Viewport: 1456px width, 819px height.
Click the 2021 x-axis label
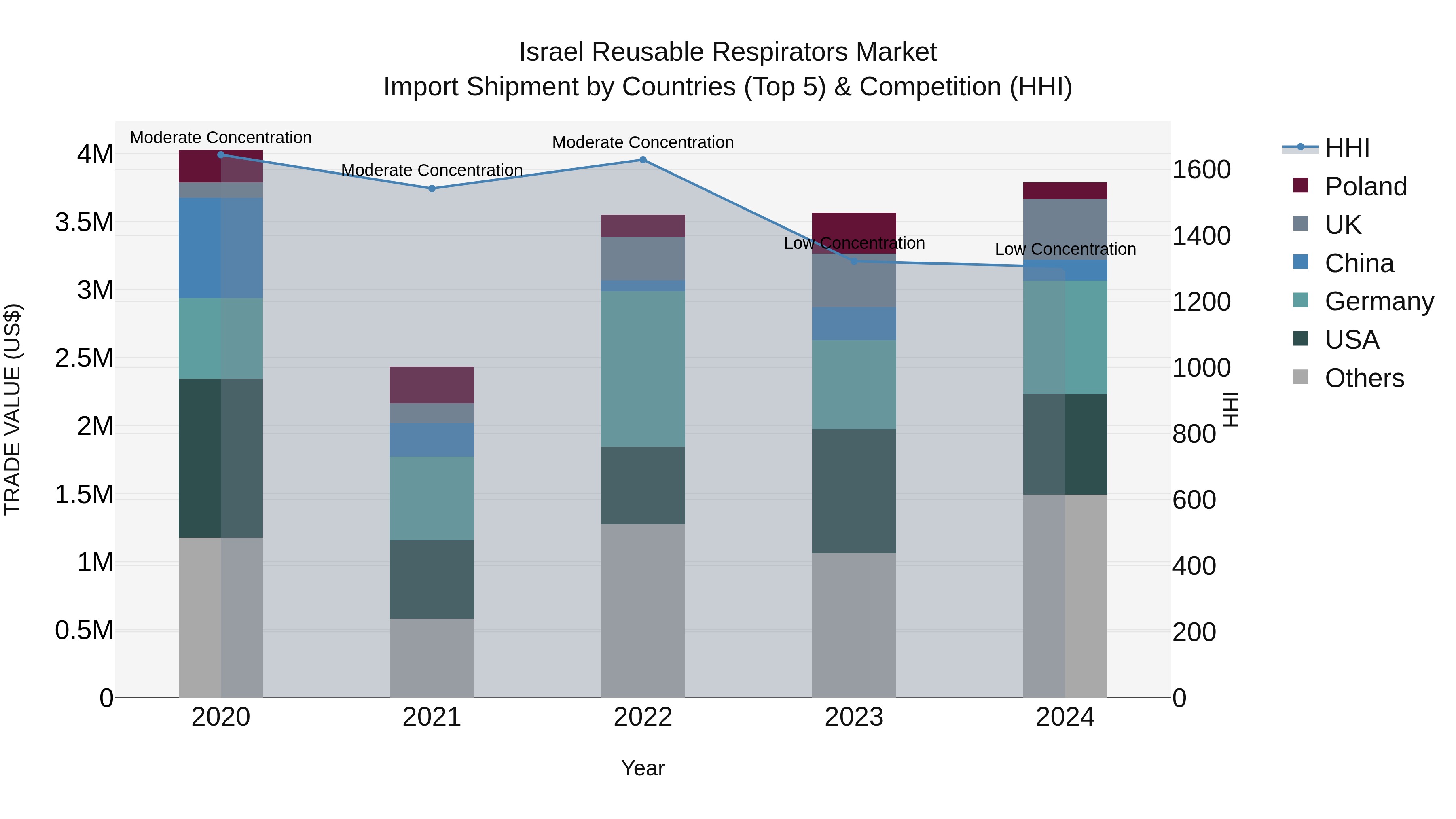pos(432,717)
